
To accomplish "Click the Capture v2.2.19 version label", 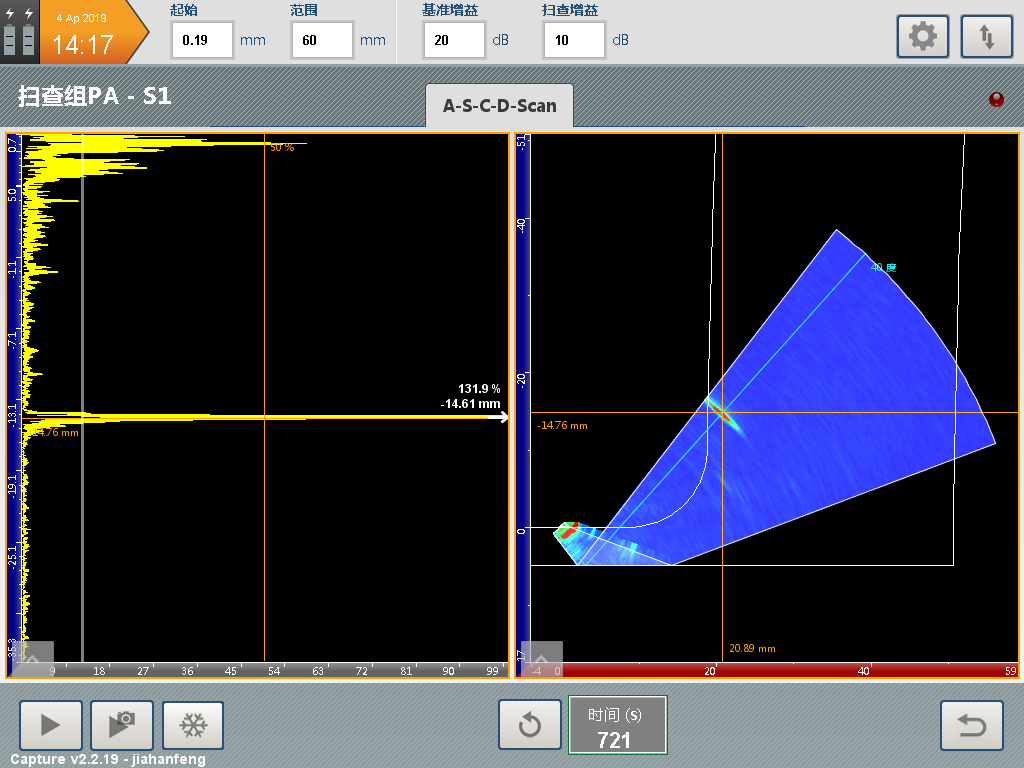I will [108, 759].
